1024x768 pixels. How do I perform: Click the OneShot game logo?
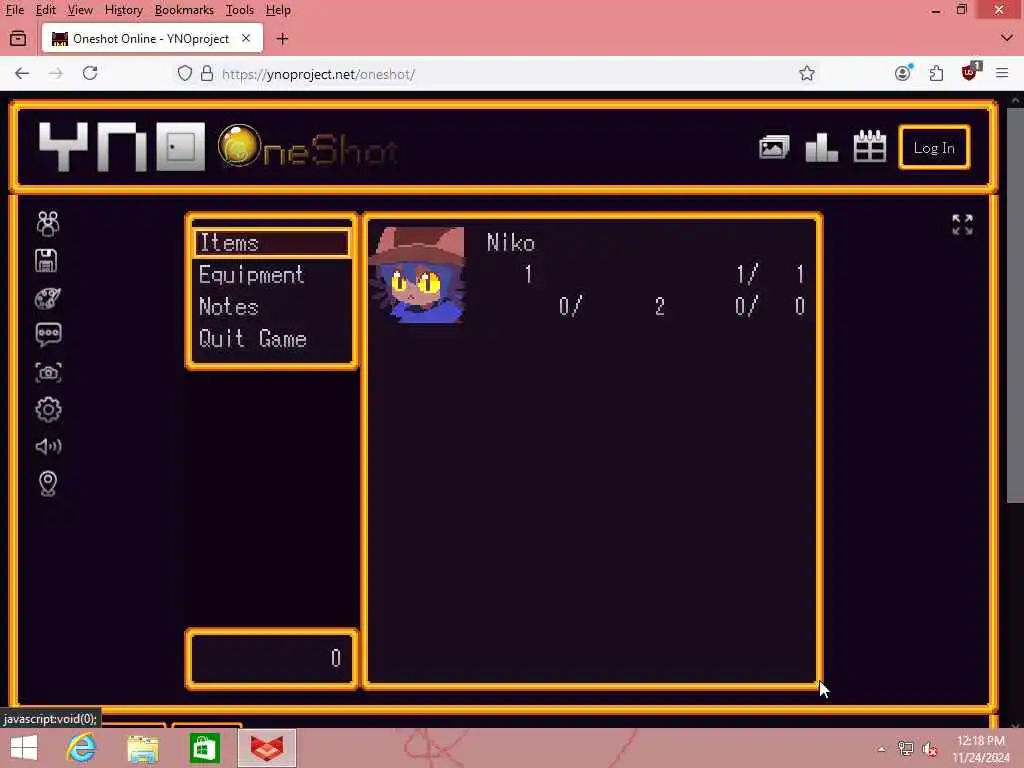pyautogui.click(x=307, y=147)
